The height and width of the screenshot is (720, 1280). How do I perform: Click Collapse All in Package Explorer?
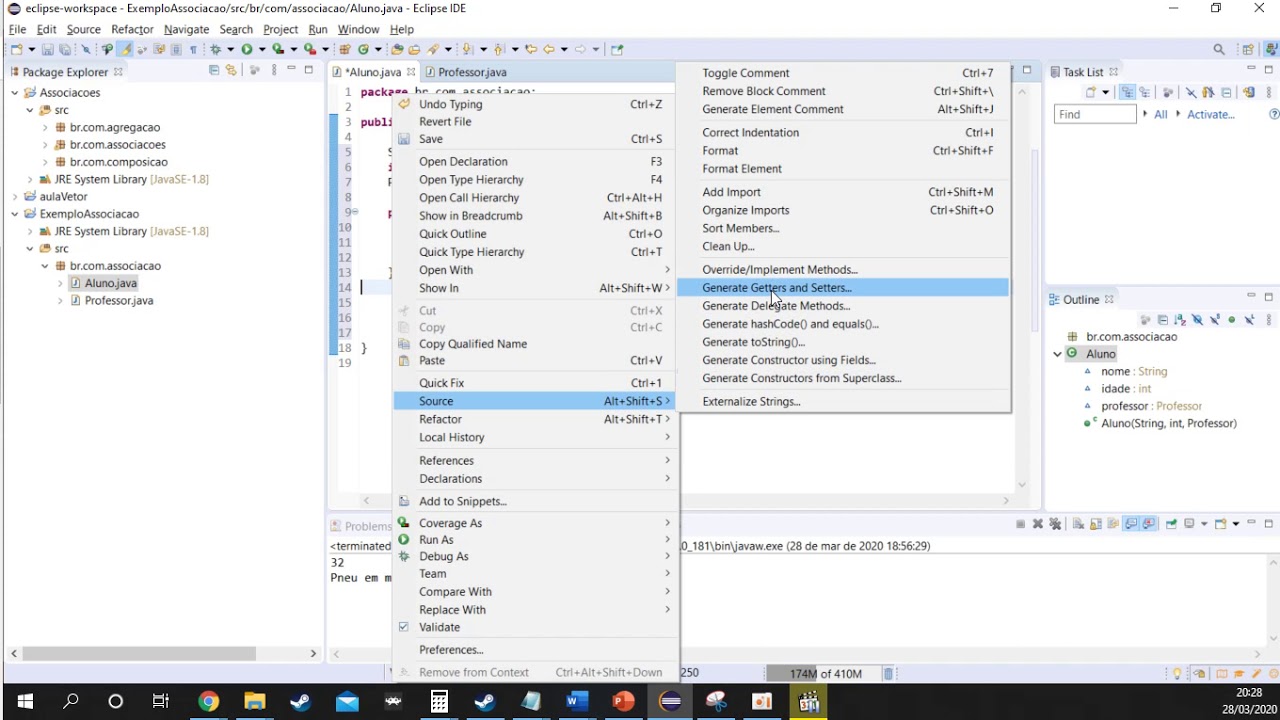coord(214,70)
